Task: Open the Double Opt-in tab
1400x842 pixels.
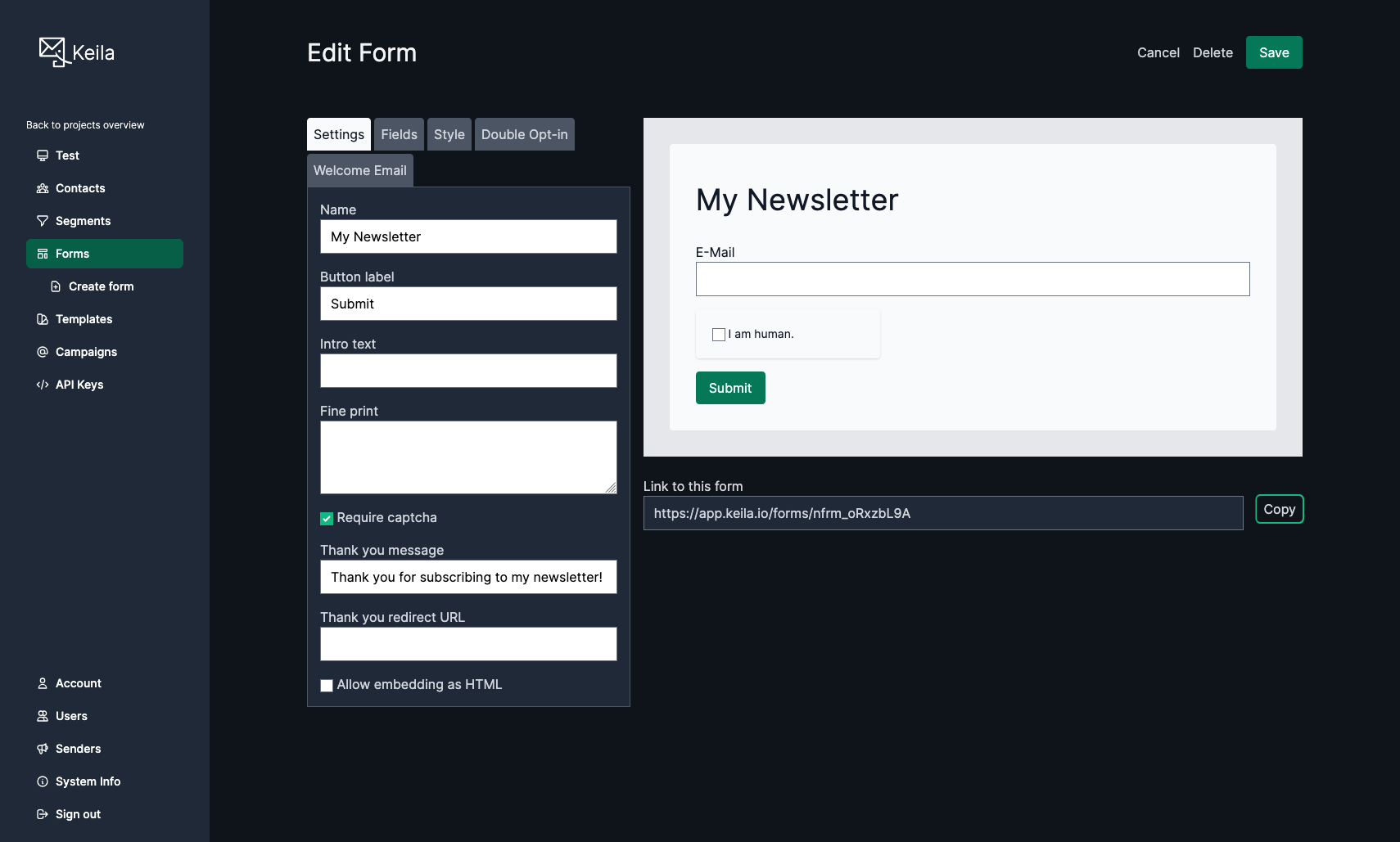Action: [524, 134]
